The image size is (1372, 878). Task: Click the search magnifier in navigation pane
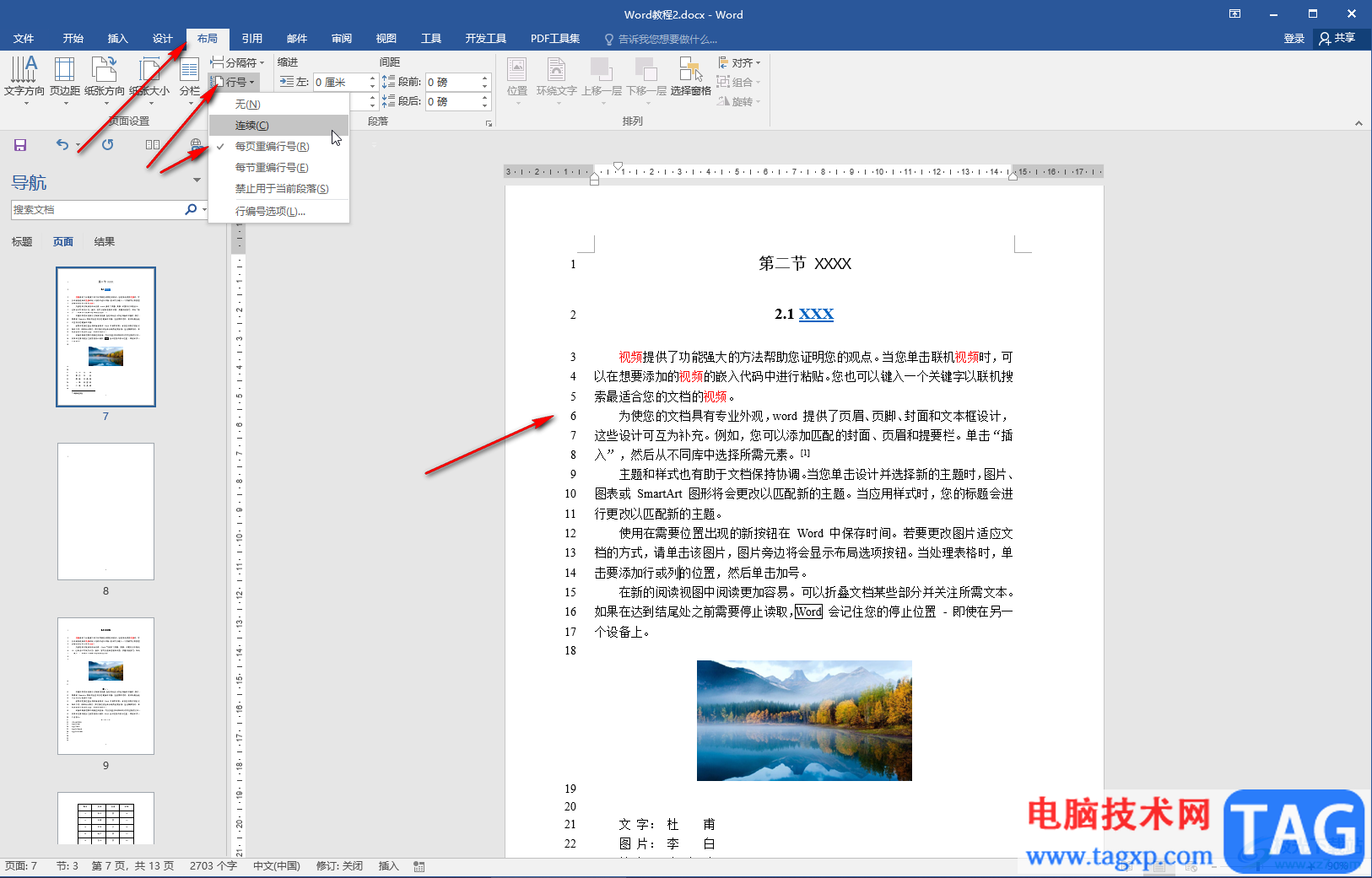(191, 209)
